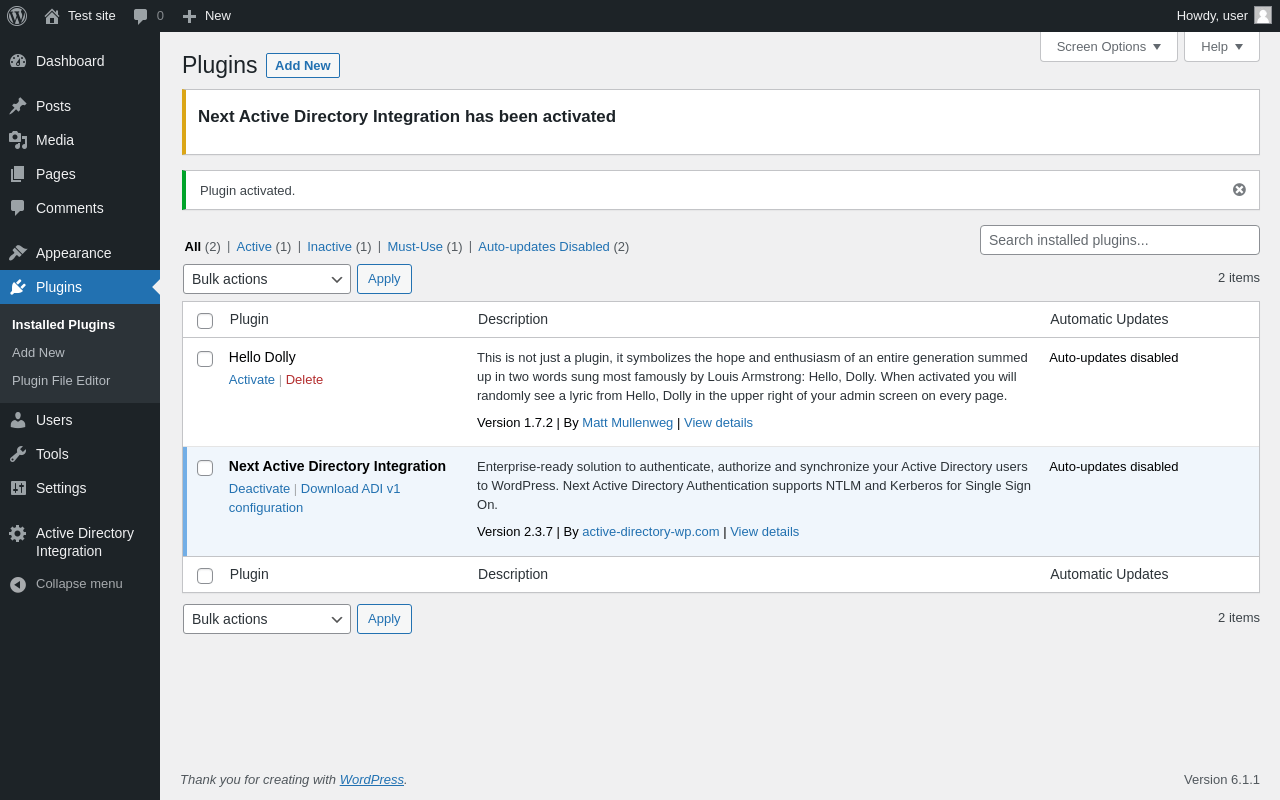Click the WordPress logo icon
This screenshot has height=800, width=1280.
pyautogui.click(x=17, y=16)
